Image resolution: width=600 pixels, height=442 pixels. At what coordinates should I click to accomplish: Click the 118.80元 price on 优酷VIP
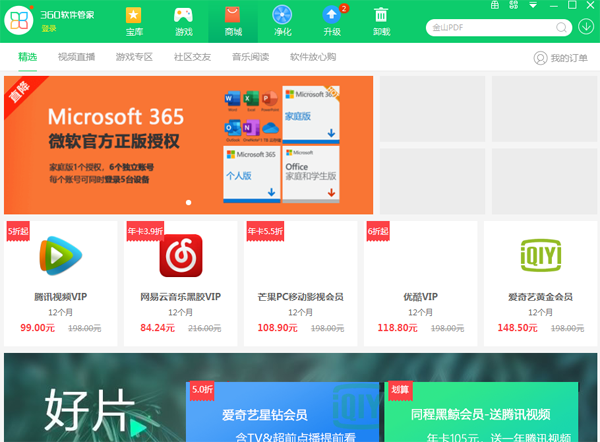tap(398, 328)
